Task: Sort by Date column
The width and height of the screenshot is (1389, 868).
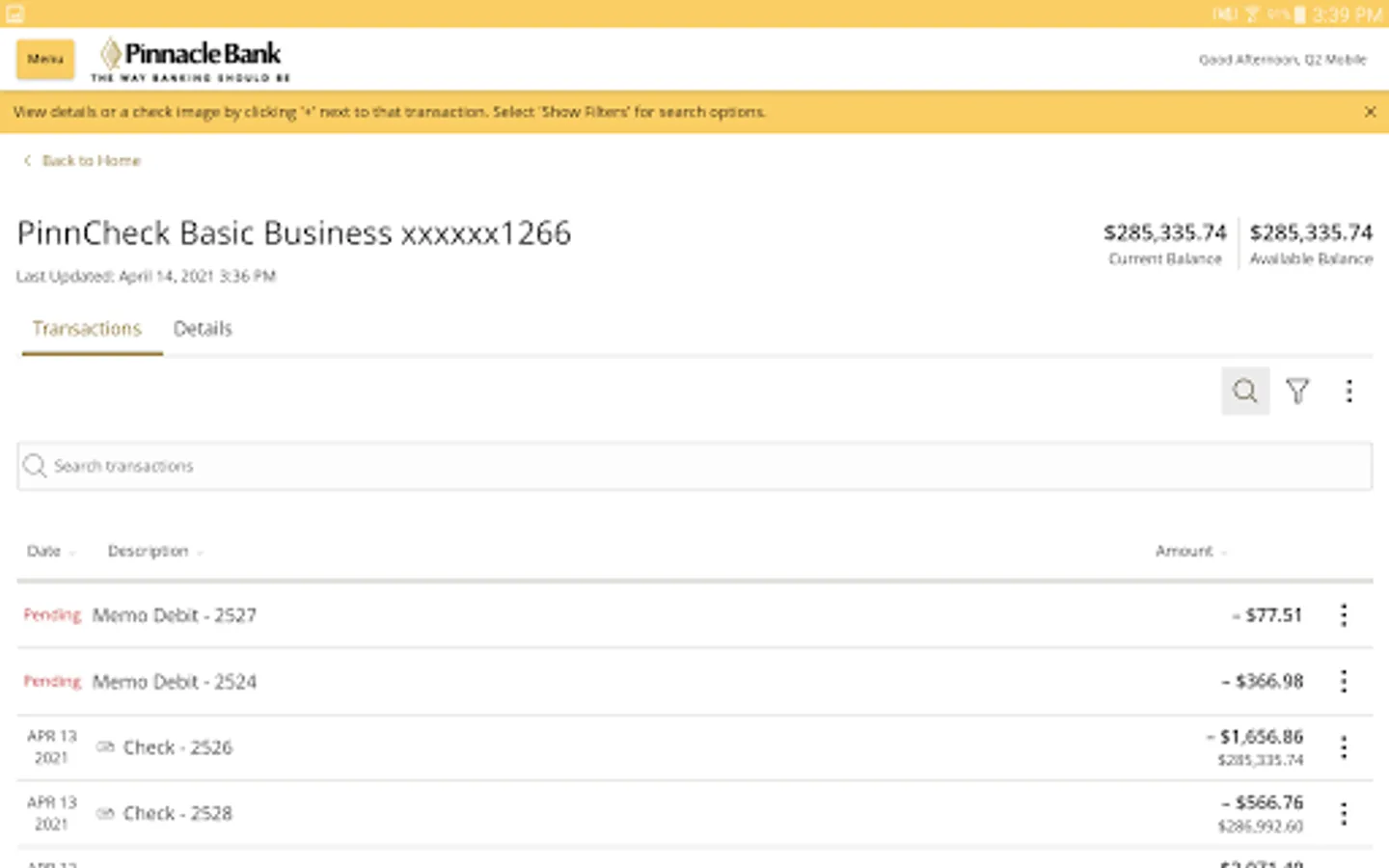Action: 51,551
